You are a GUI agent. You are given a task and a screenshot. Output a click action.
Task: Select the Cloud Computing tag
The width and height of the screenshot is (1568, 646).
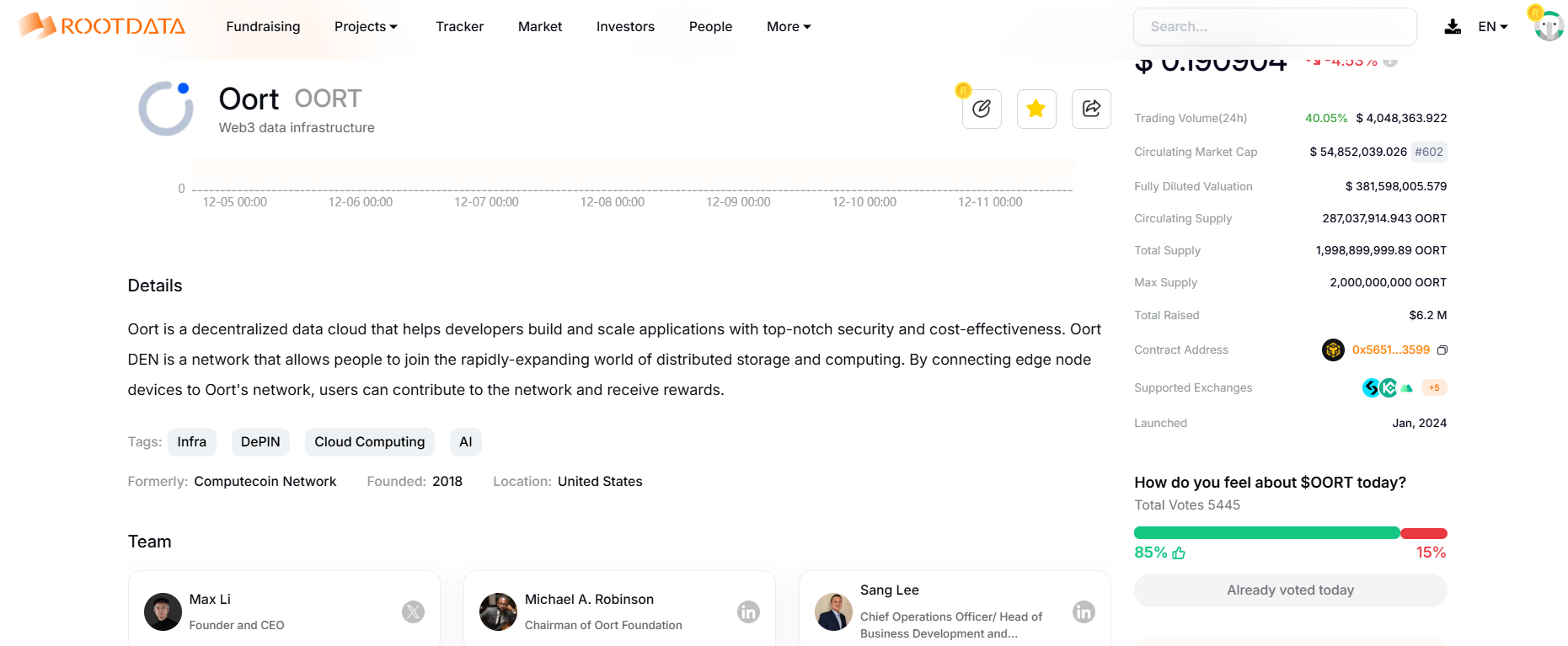pyautogui.click(x=370, y=442)
